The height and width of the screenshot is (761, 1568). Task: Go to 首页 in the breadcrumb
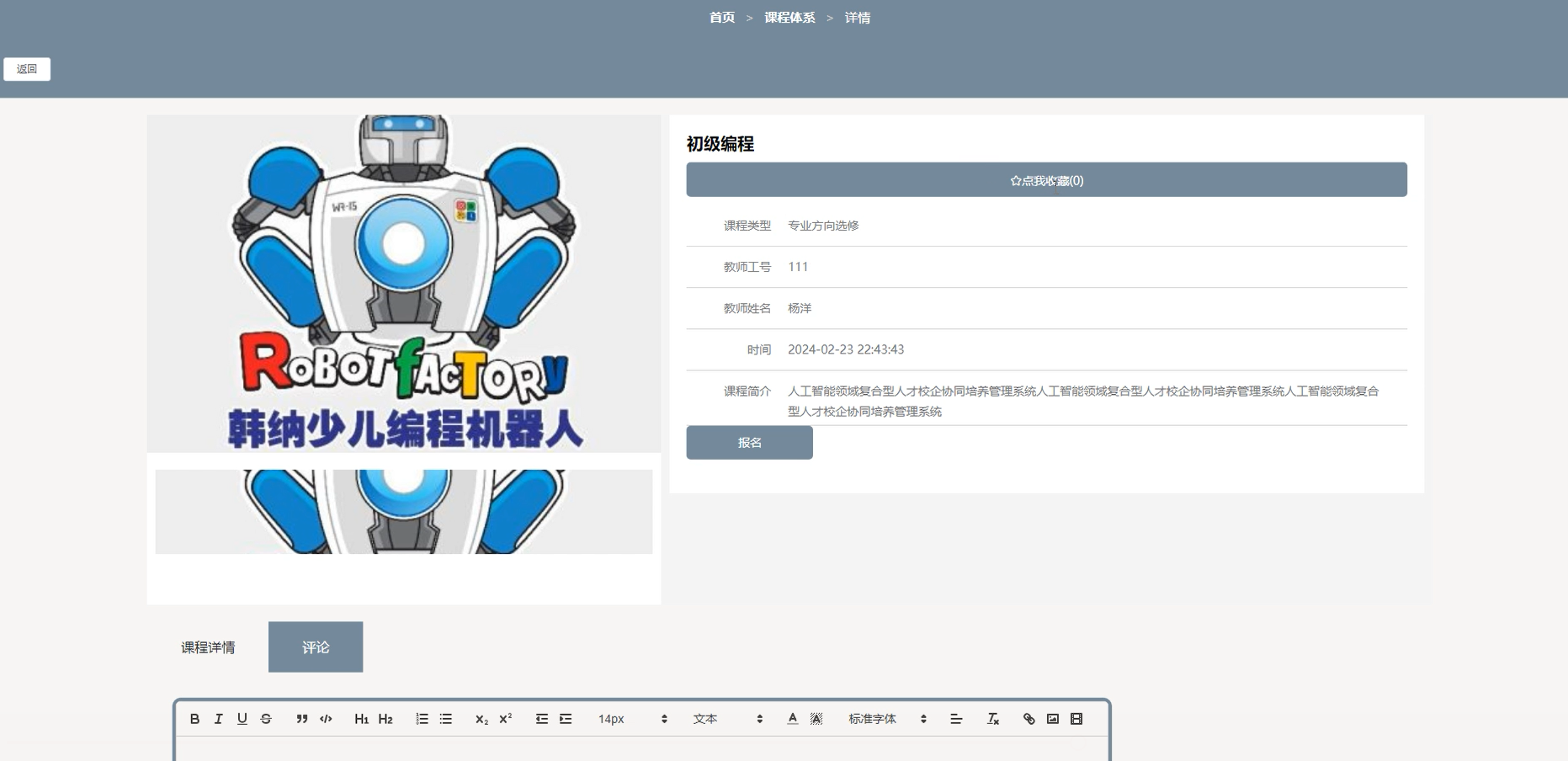[x=722, y=18]
